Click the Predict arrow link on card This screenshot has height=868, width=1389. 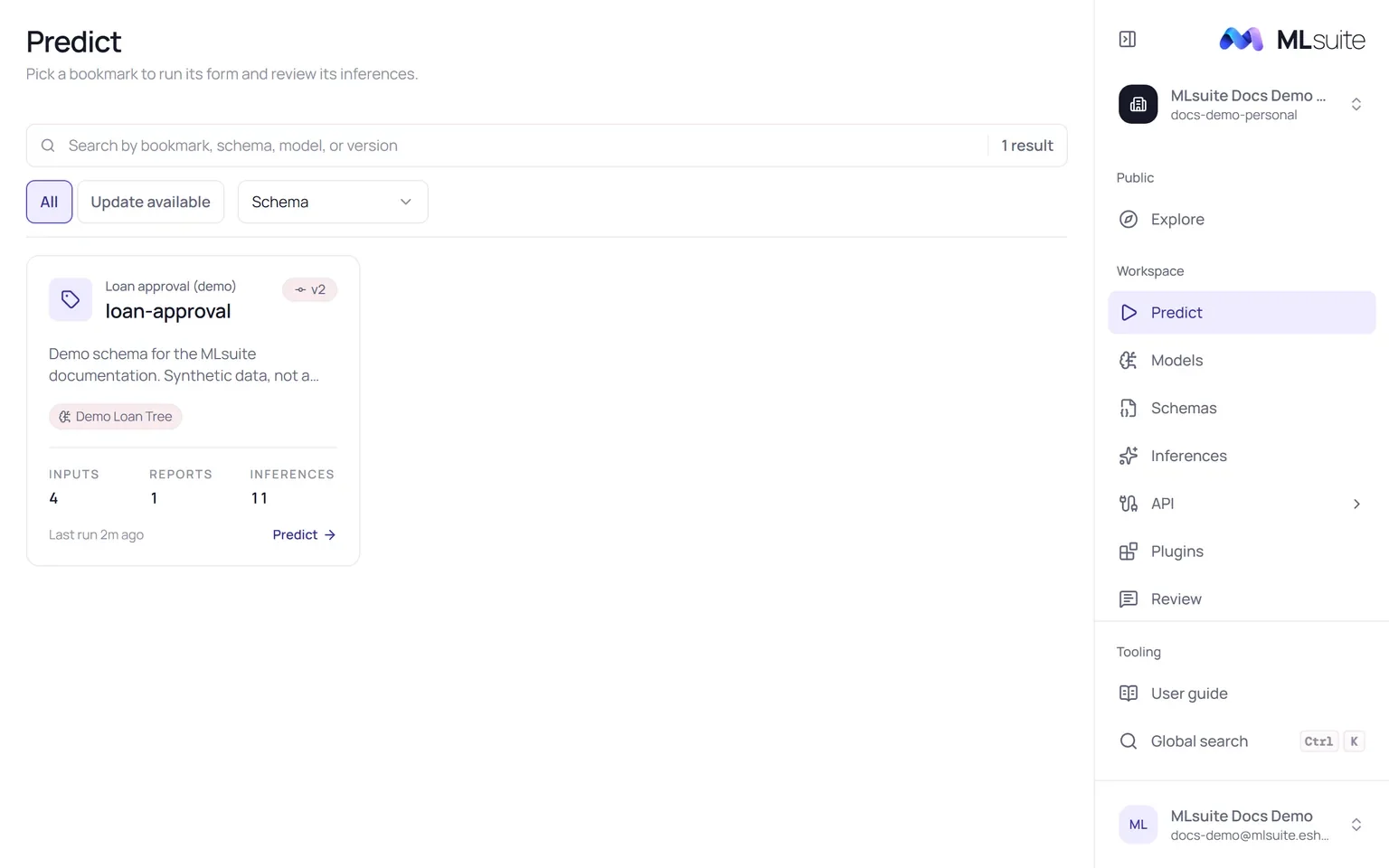pos(304,535)
